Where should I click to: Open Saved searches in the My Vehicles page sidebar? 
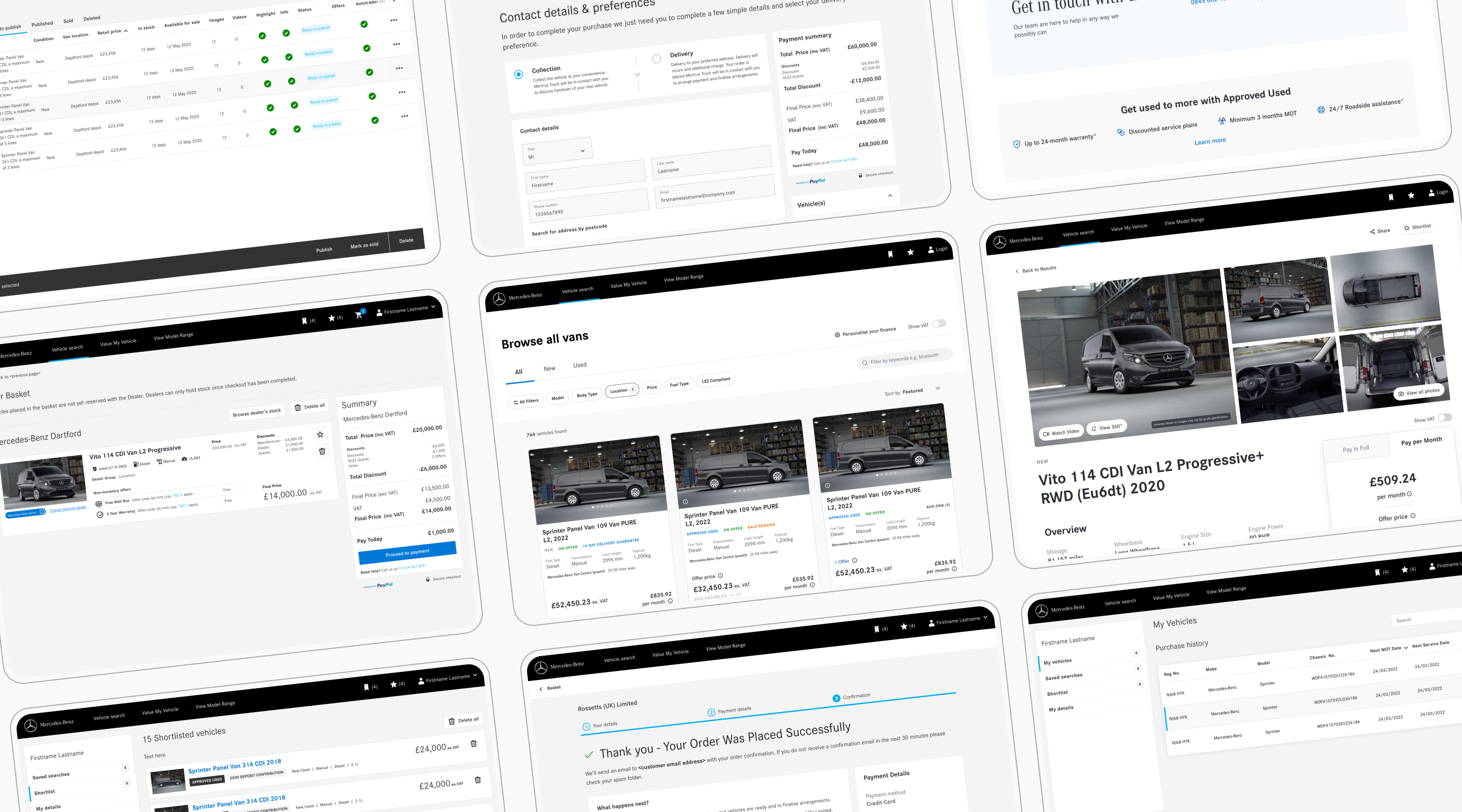coord(1064,676)
